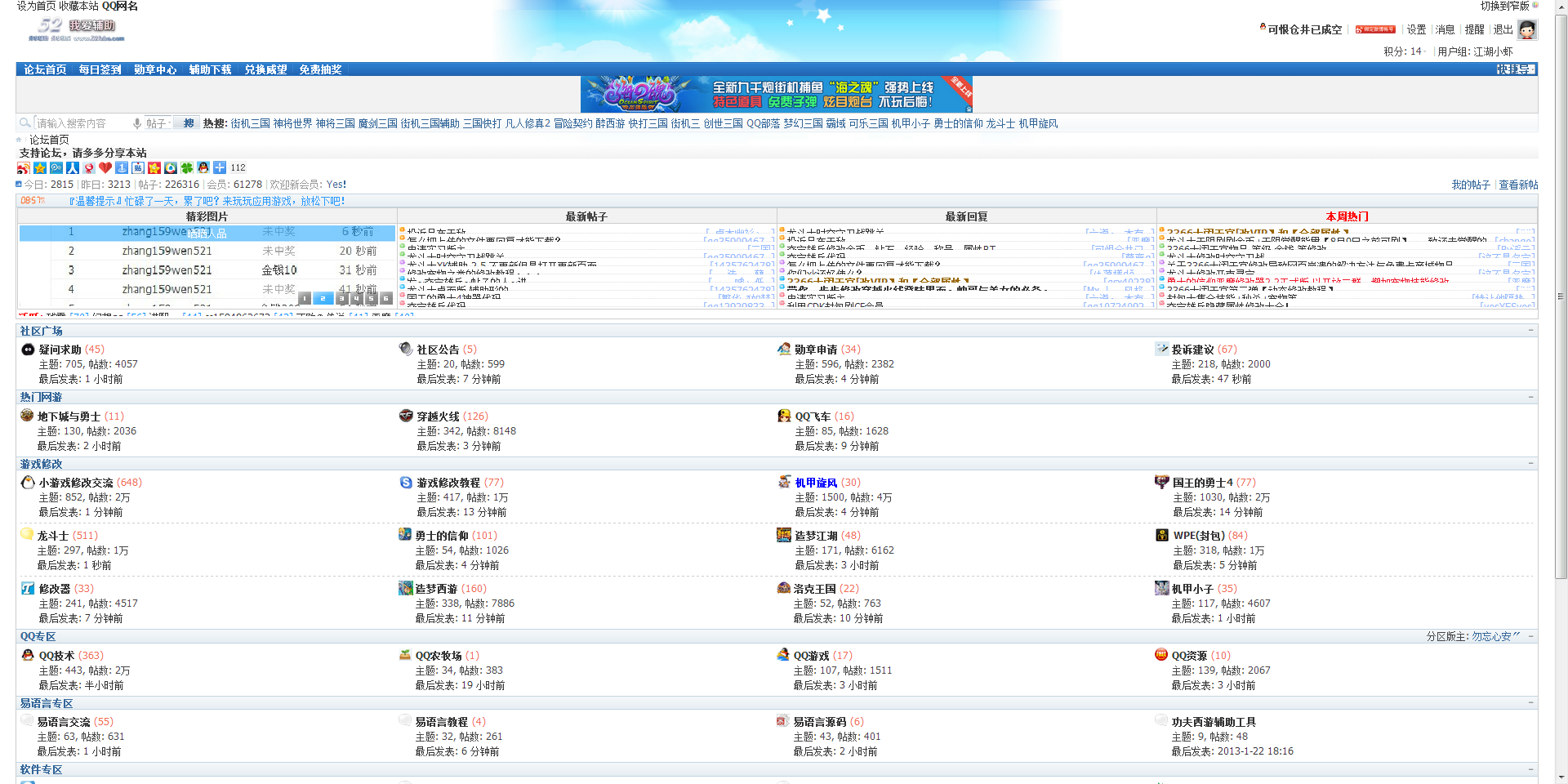Click the user avatar picture
Viewport: 1568px width, 784px height.
1527,29
